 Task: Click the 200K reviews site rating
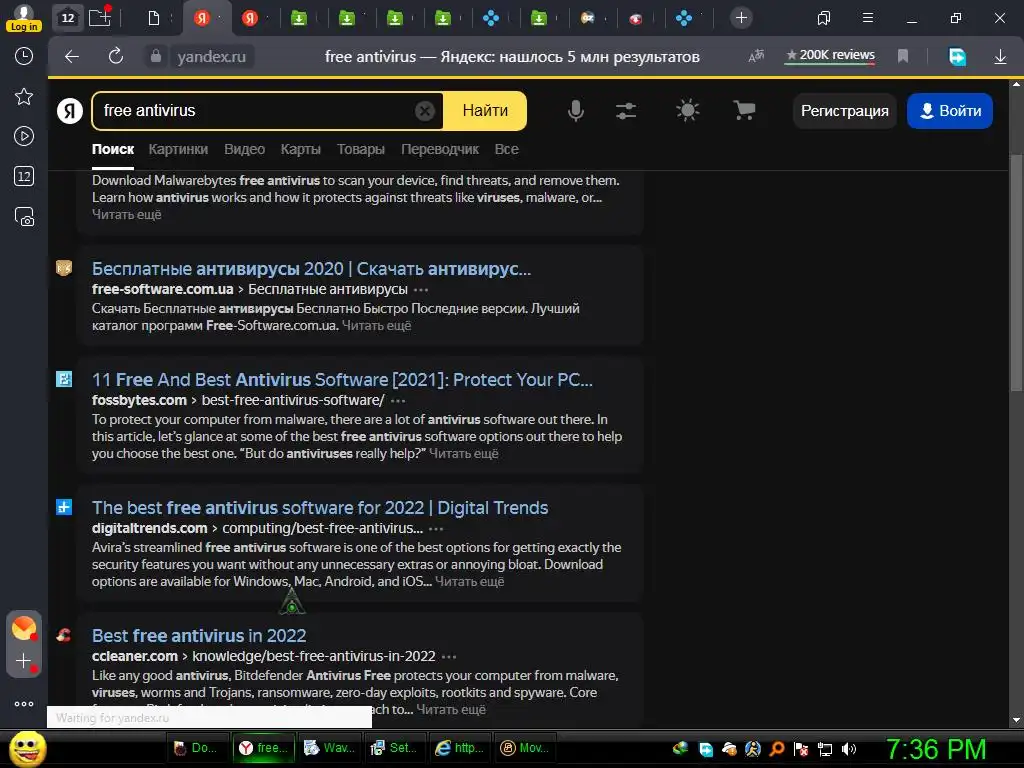click(x=830, y=56)
